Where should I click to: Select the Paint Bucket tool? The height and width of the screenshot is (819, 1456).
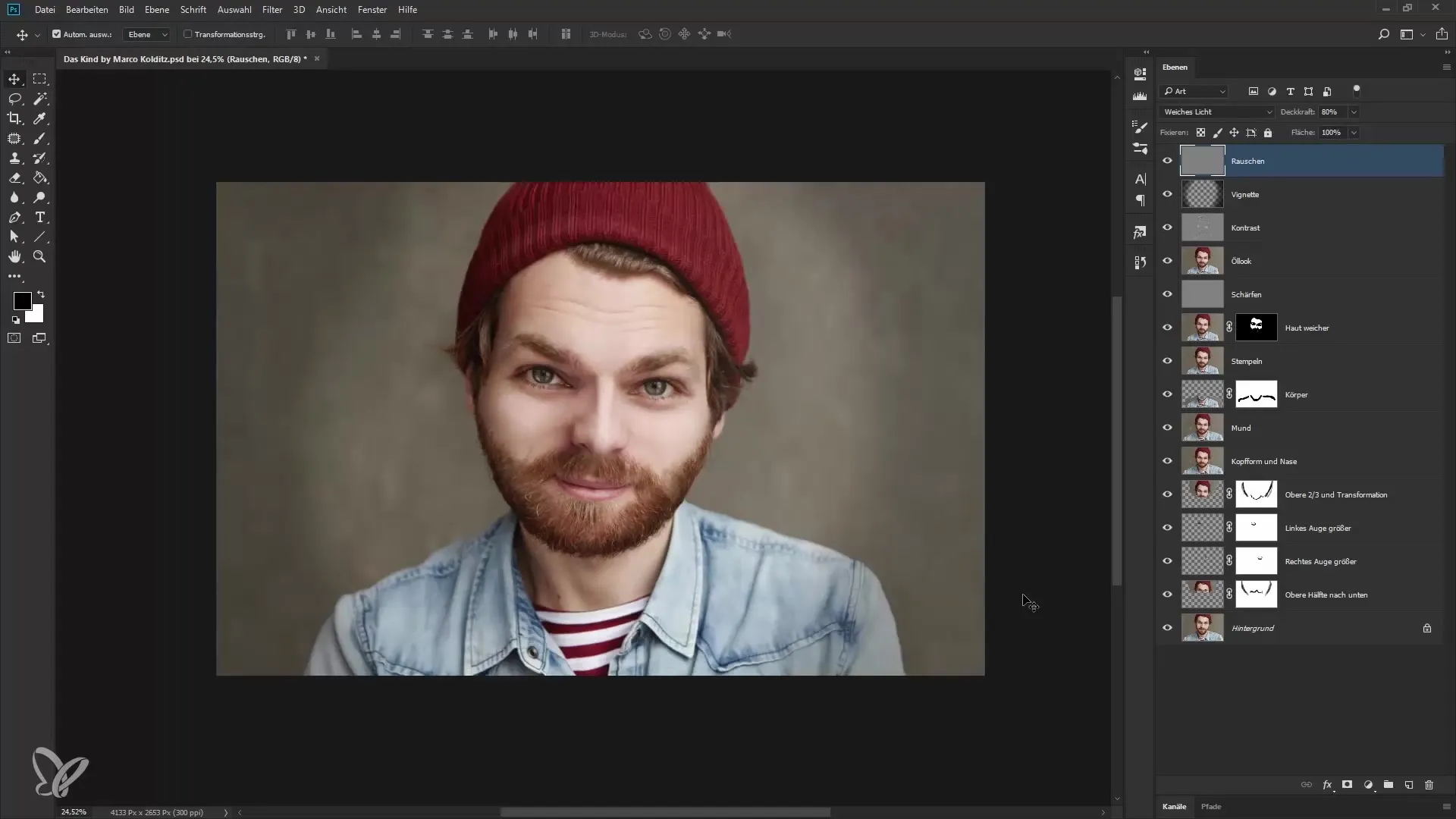pos(39,177)
